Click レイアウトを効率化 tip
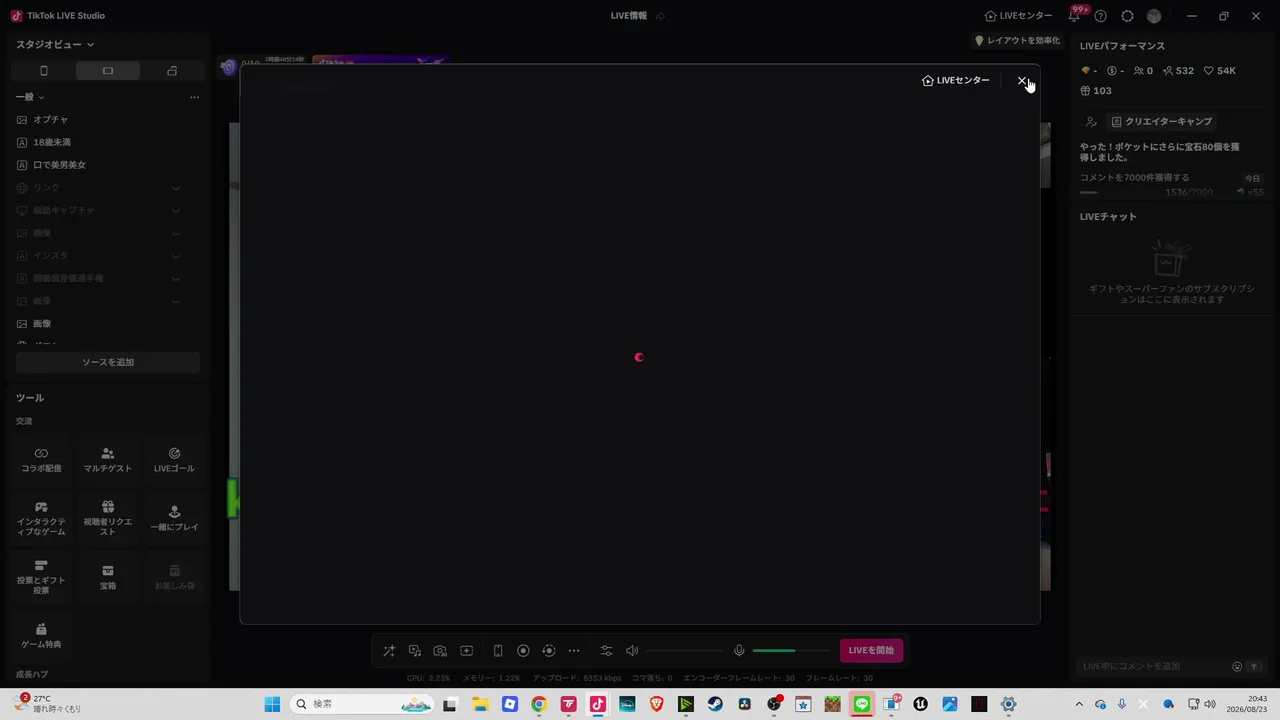Image resolution: width=1280 pixels, height=720 pixels. tap(1017, 41)
